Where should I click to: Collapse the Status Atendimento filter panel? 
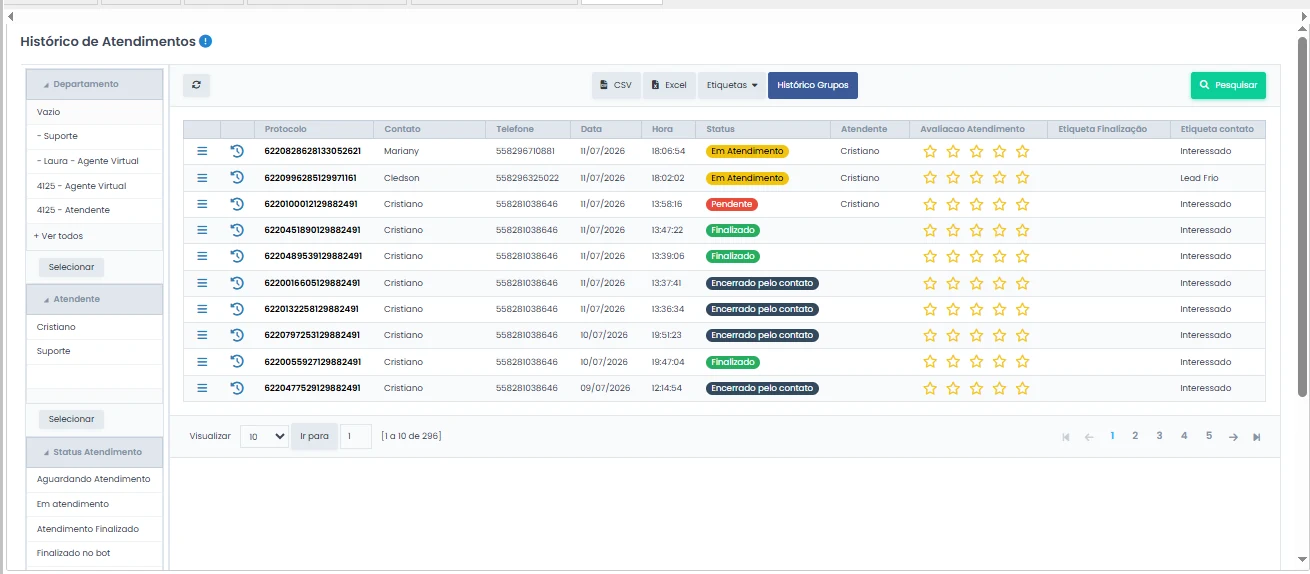(x=95, y=452)
